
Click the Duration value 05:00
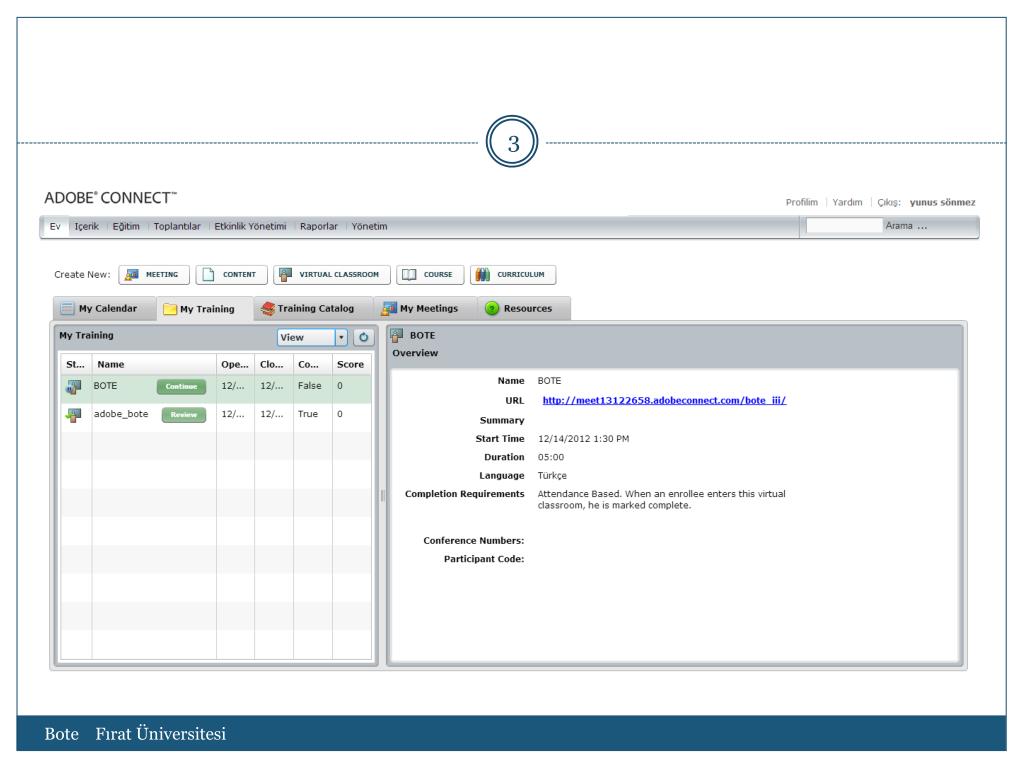[x=551, y=457]
